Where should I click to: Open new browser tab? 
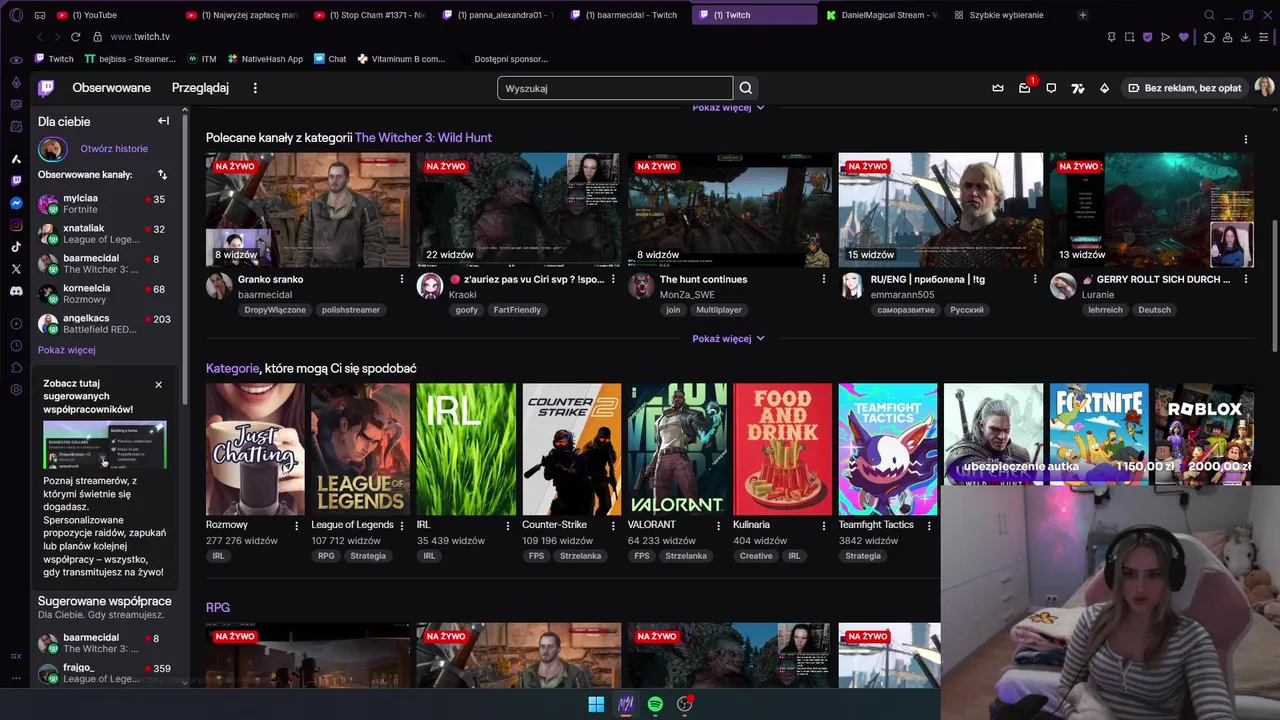click(x=1082, y=15)
